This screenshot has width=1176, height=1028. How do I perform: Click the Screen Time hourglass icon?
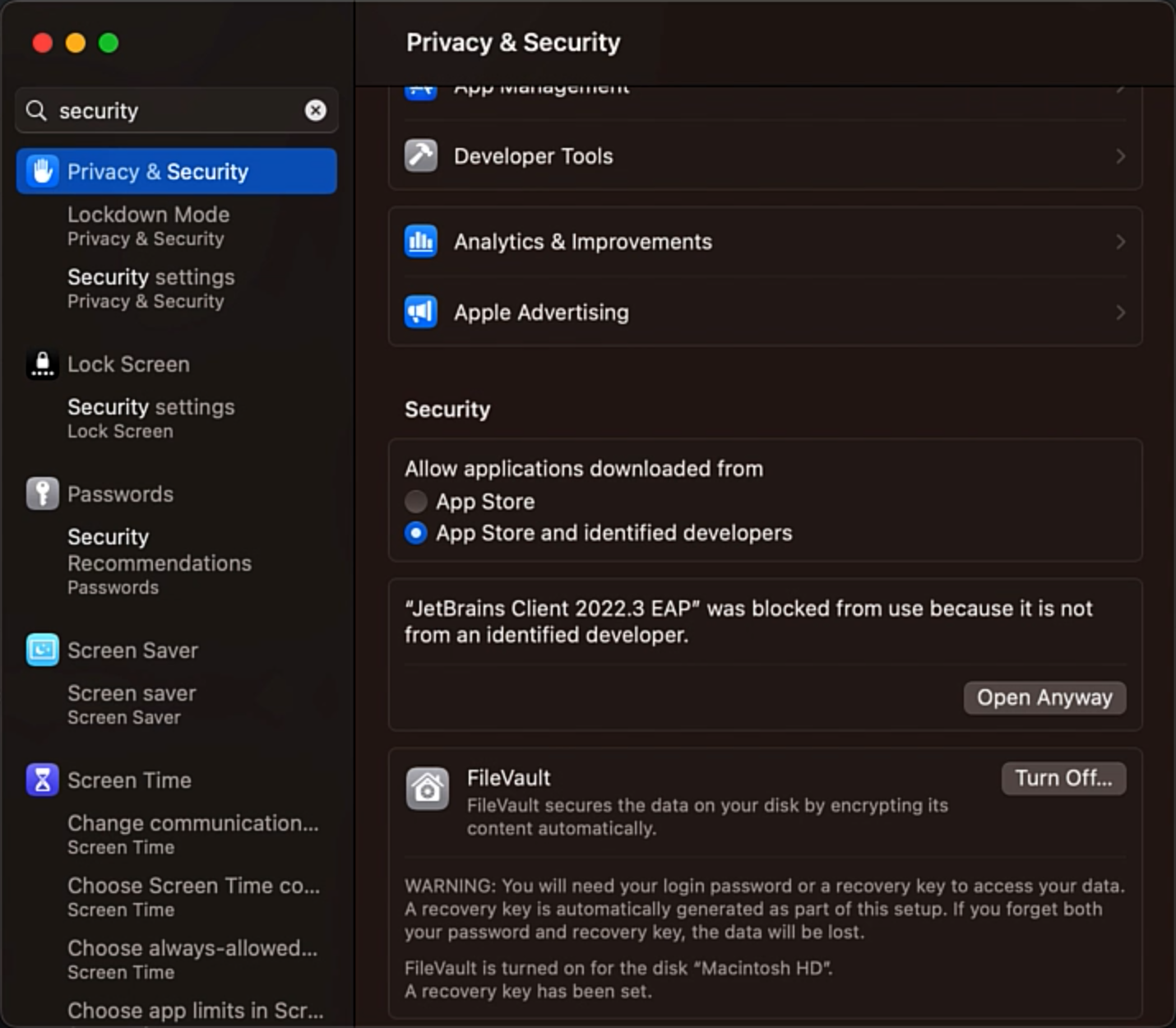click(x=43, y=780)
